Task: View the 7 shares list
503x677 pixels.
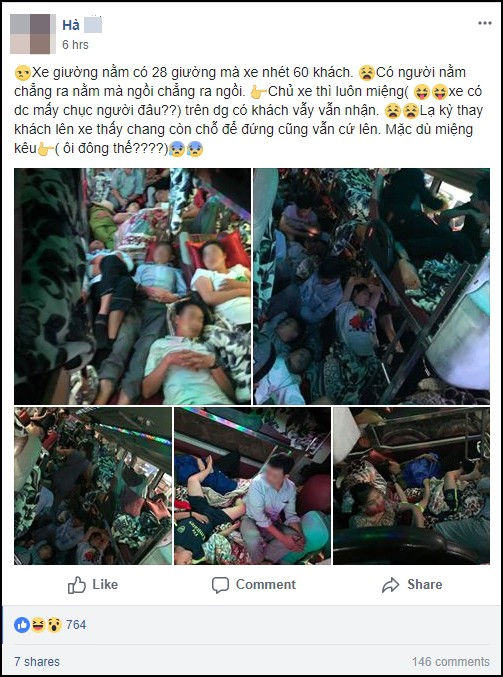Action: [37, 661]
